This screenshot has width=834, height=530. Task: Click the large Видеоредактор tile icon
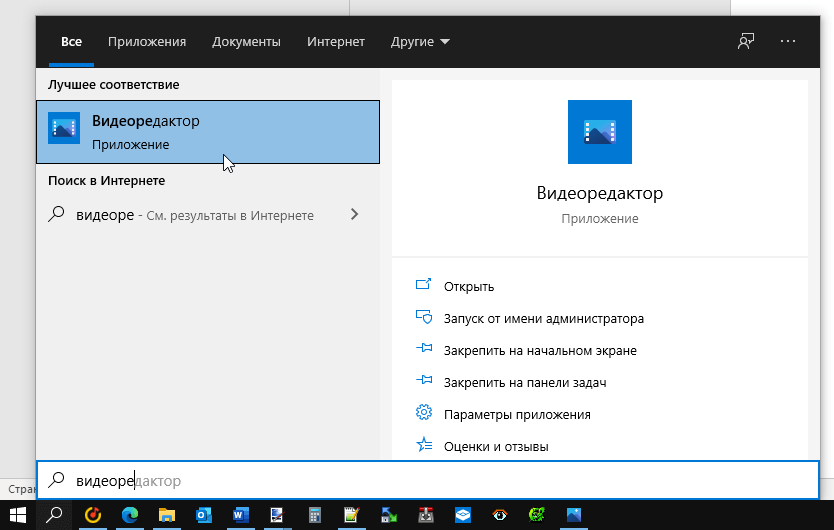click(x=600, y=132)
